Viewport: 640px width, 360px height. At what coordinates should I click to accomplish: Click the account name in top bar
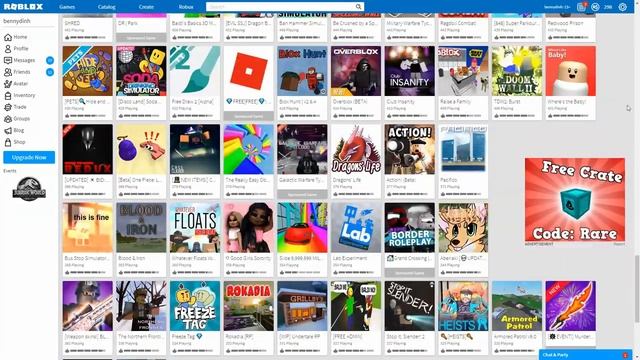coord(557,7)
